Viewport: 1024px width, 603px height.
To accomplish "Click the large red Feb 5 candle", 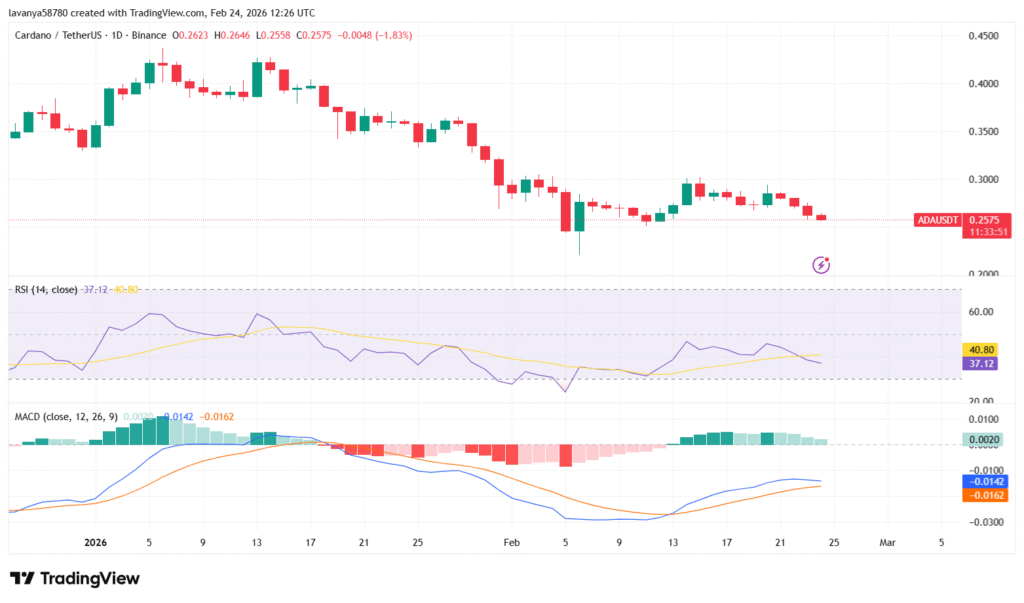I will [x=565, y=210].
